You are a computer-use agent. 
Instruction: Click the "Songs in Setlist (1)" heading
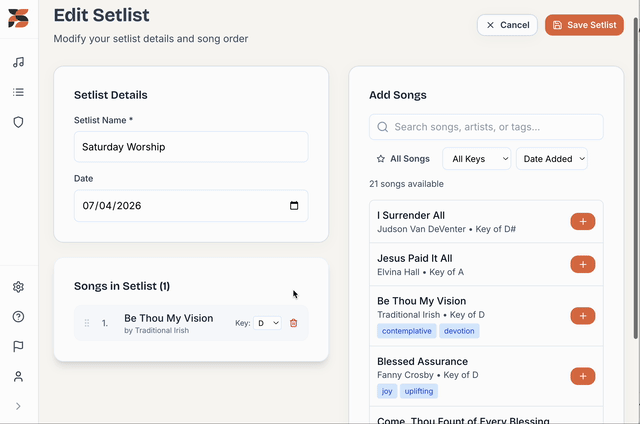tap(122, 286)
